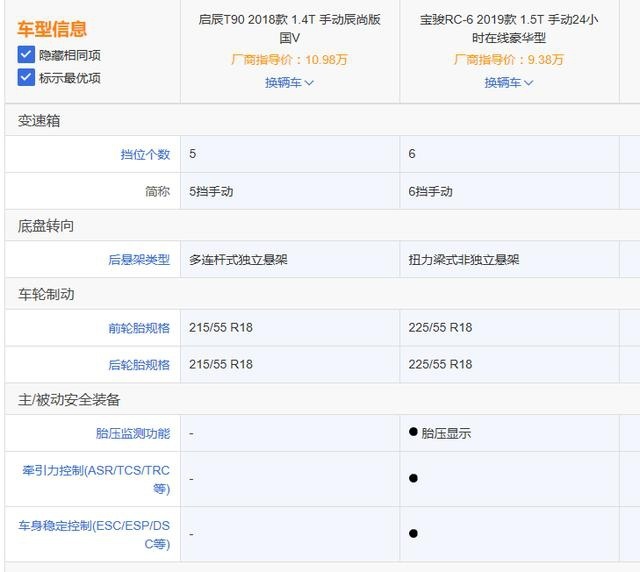
Task: Select 225/55 R18 in the 后轮胎规格 row
Action: pos(440,364)
